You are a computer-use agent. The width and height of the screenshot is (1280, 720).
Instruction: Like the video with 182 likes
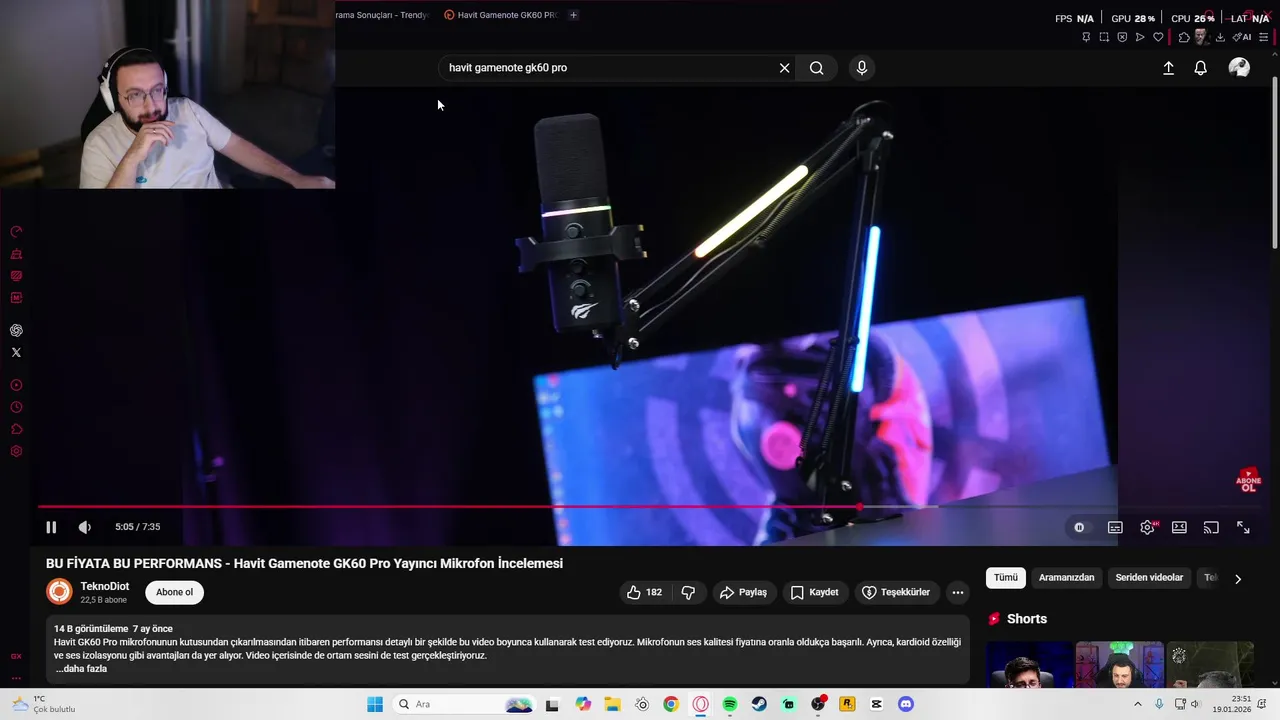[644, 592]
